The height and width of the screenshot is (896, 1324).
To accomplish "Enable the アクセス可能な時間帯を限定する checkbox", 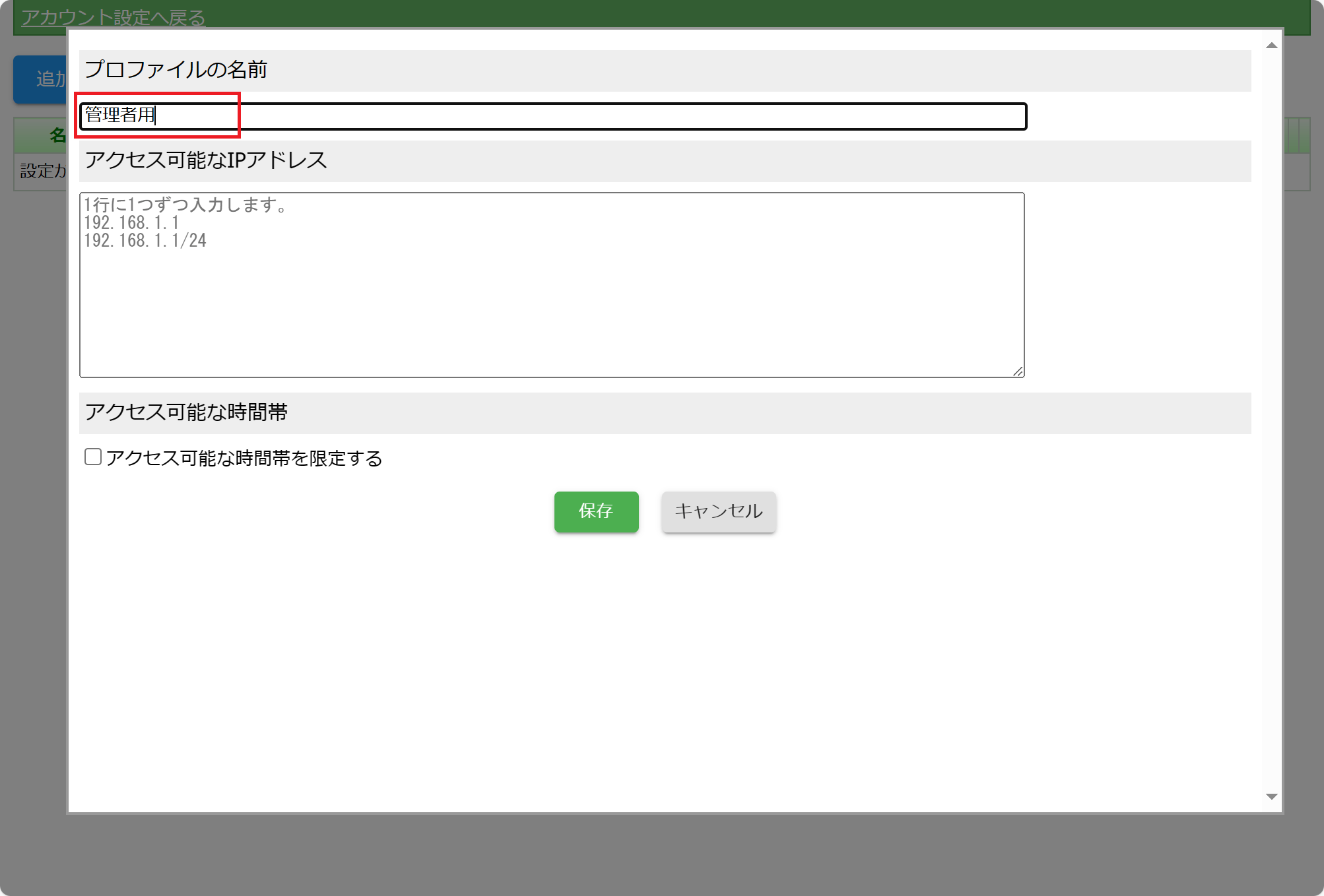I will tap(92, 456).
